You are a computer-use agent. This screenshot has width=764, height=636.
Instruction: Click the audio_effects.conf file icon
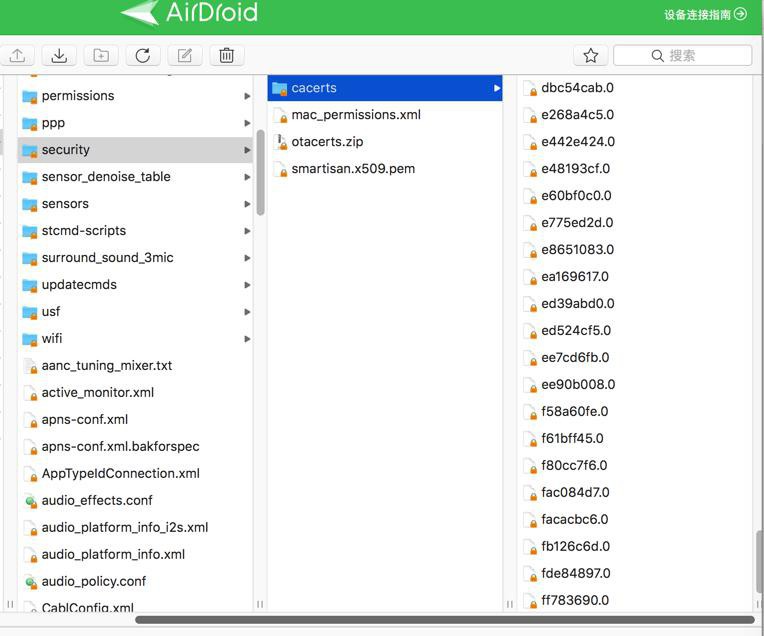point(31,501)
